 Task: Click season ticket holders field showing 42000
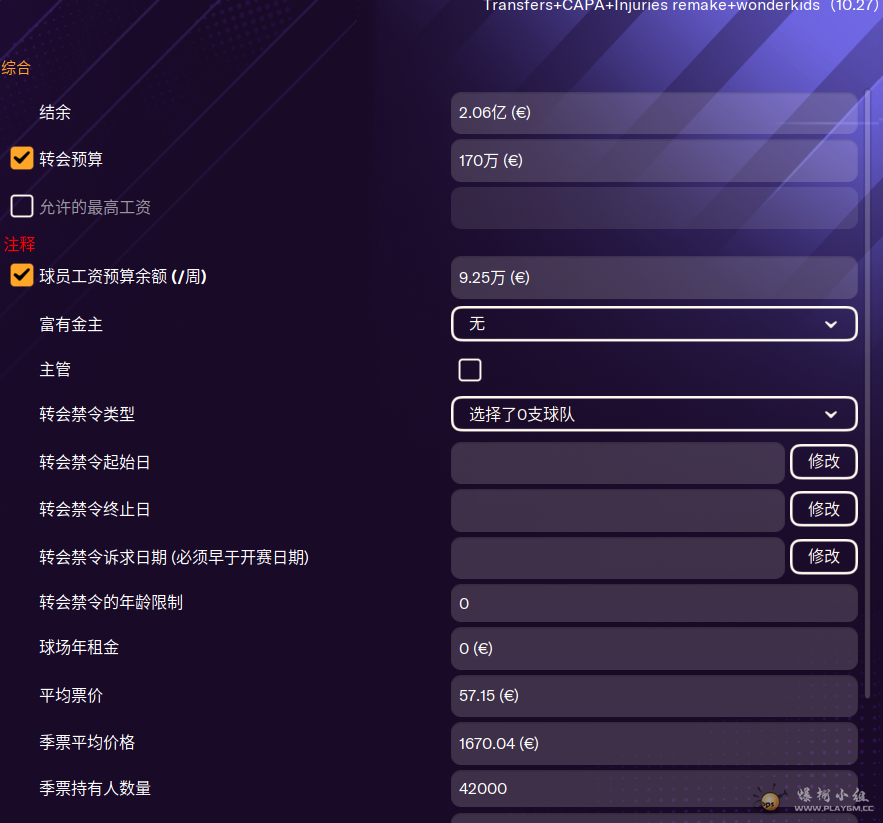pyautogui.click(x=654, y=789)
